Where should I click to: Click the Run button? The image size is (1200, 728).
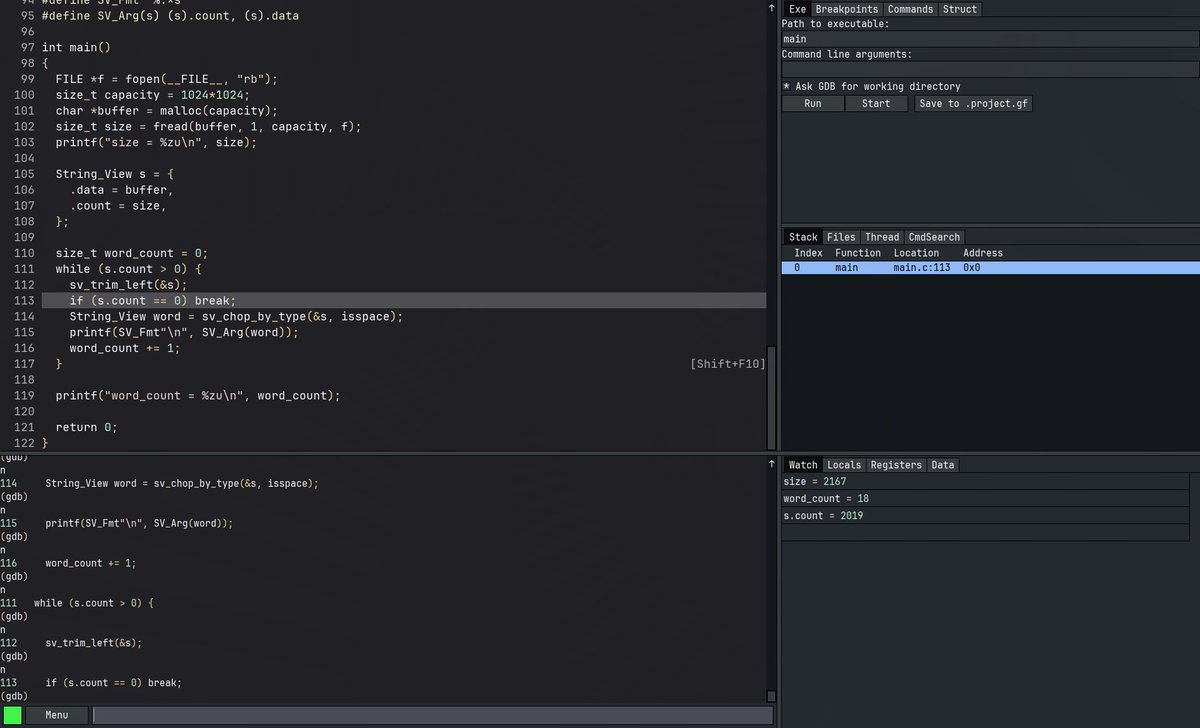[813, 104]
